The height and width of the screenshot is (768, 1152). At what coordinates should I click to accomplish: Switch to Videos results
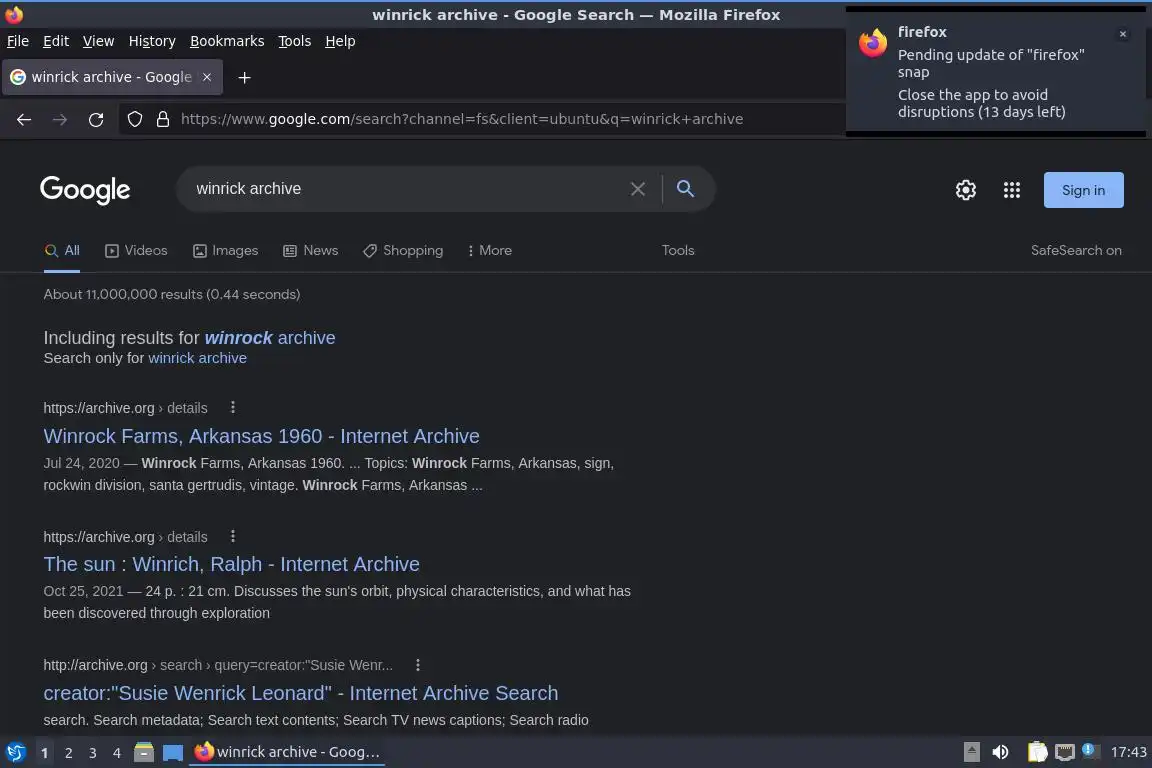pos(137,251)
